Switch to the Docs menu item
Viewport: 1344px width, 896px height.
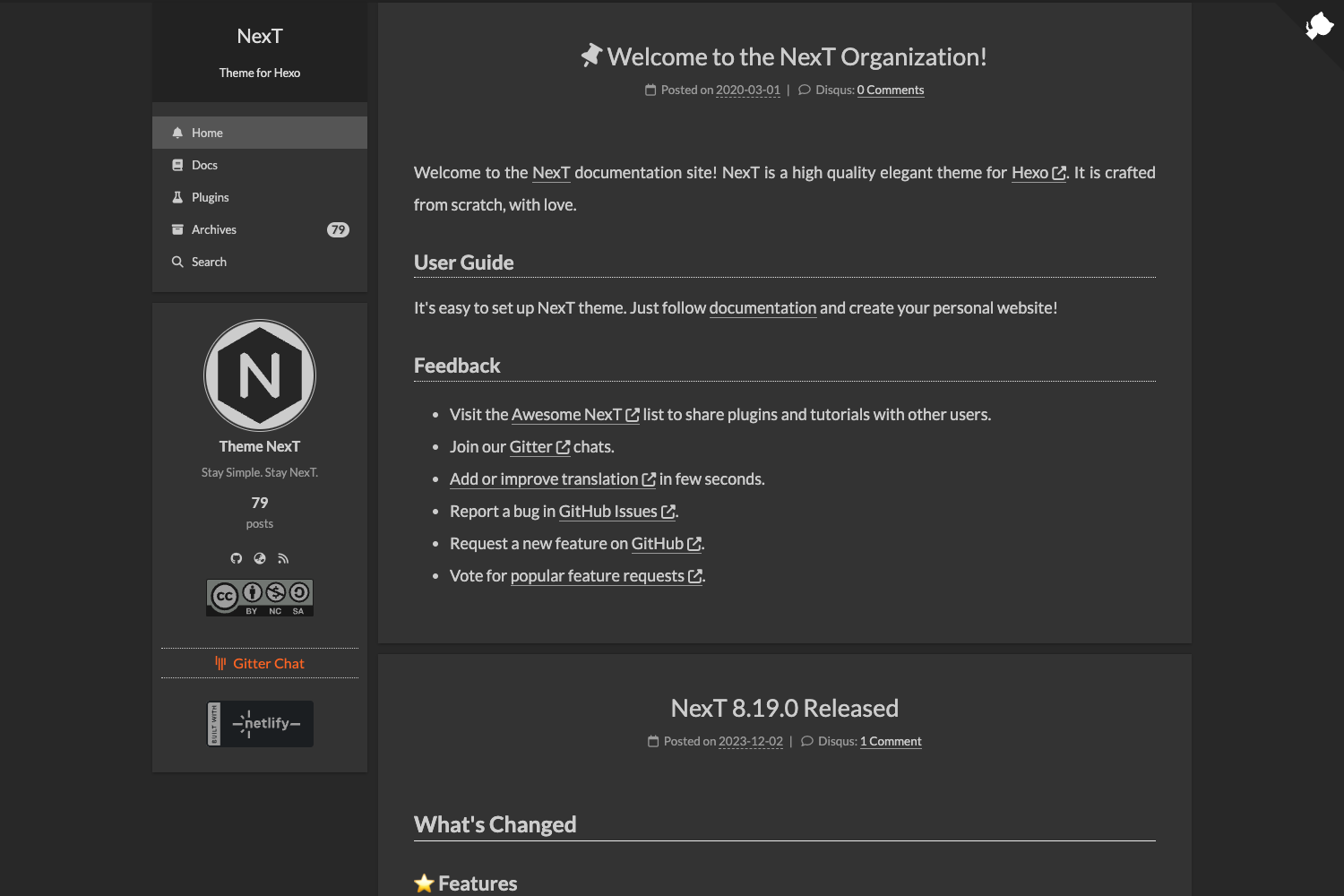tap(204, 164)
